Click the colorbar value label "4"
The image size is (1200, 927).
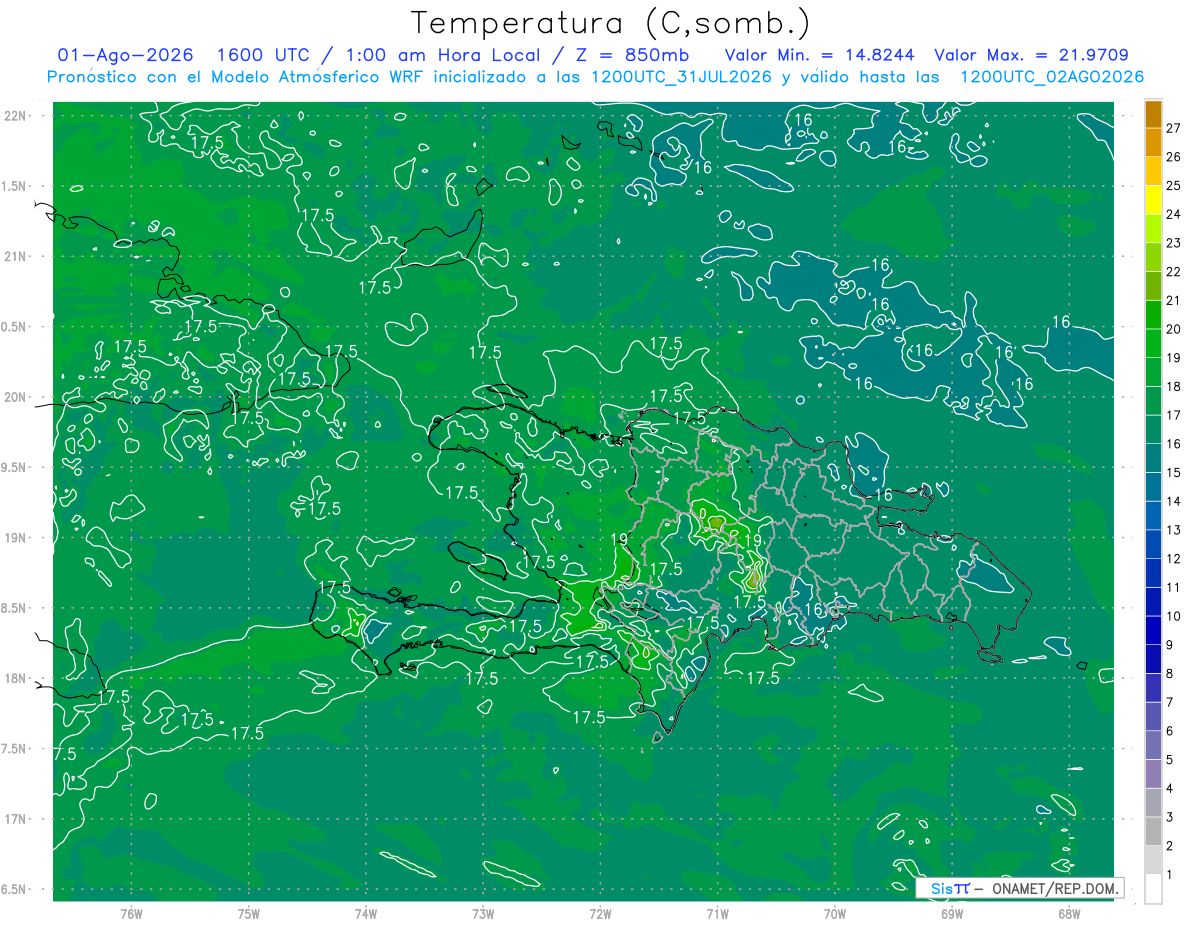pyautogui.click(x=1170, y=789)
